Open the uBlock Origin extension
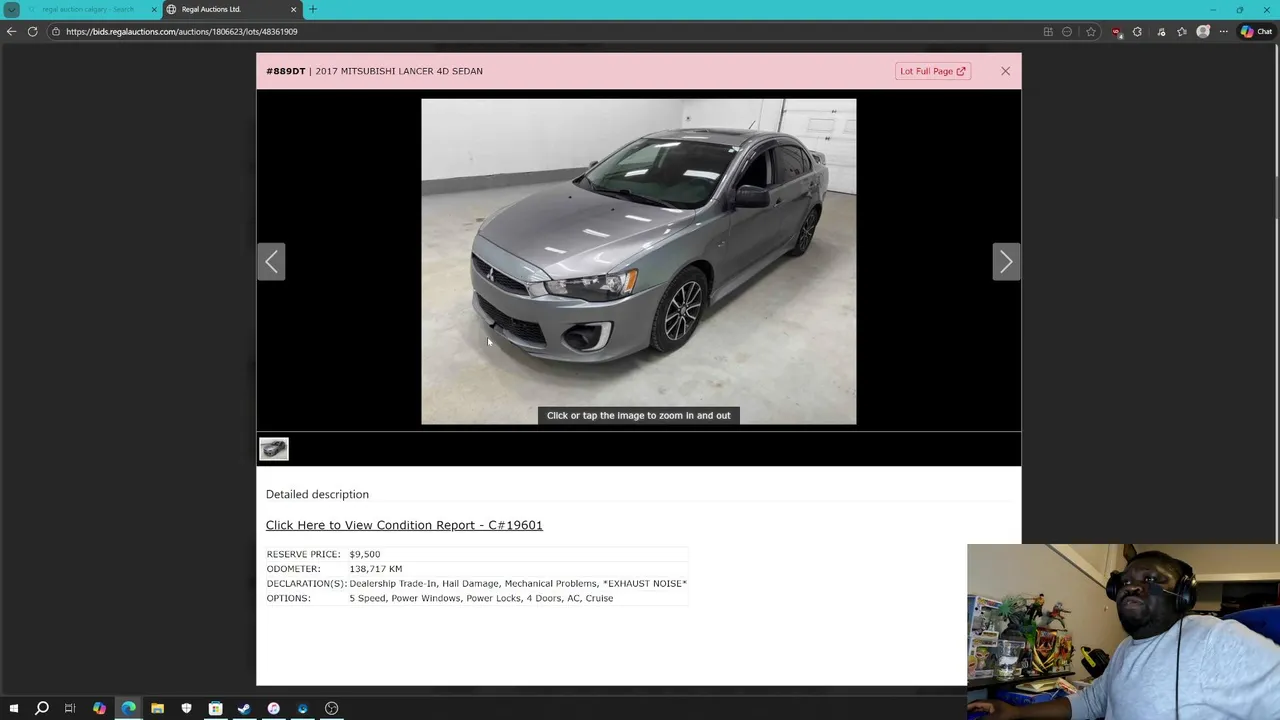Image resolution: width=1280 pixels, height=720 pixels. click(x=1117, y=32)
